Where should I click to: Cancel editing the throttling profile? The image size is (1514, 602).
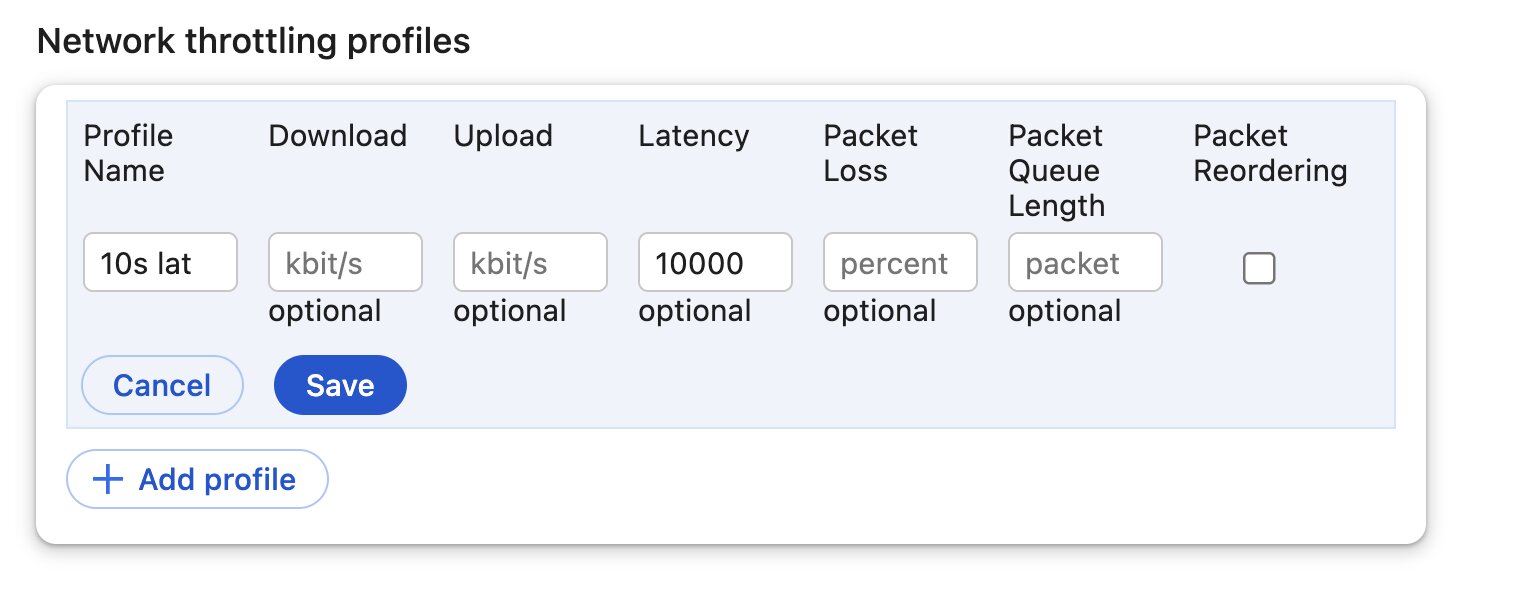pos(162,385)
